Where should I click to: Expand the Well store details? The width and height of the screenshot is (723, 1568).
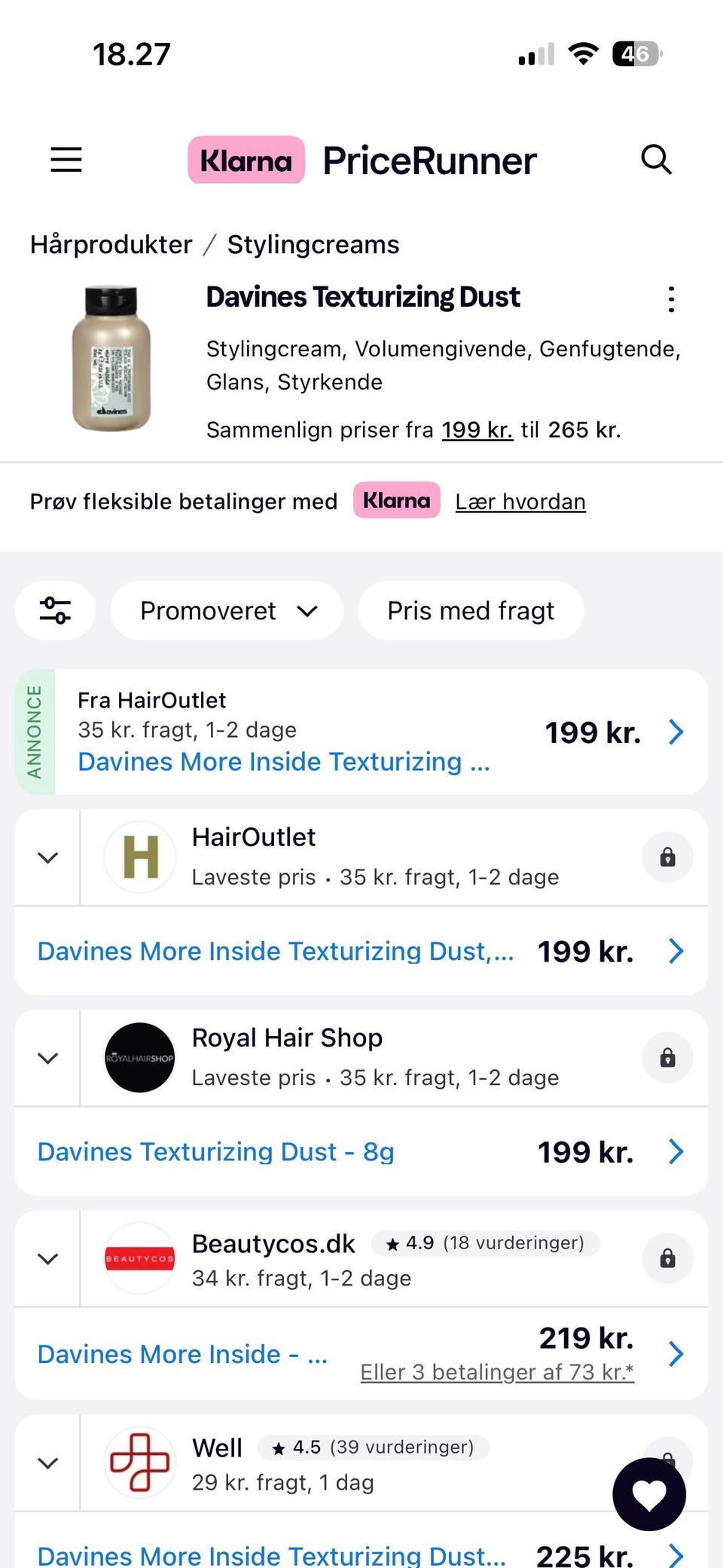coord(48,1463)
